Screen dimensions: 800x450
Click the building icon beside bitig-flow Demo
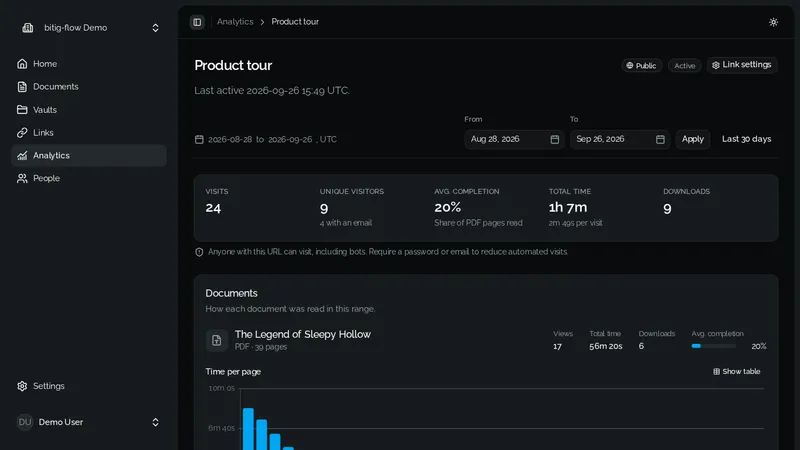[x=28, y=28]
